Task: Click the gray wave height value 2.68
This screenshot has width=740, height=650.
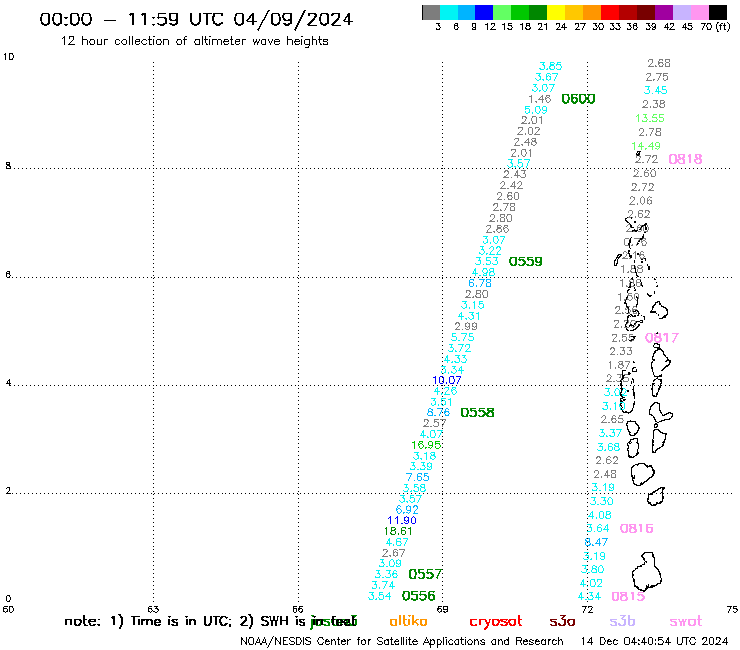Action: tap(659, 63)
